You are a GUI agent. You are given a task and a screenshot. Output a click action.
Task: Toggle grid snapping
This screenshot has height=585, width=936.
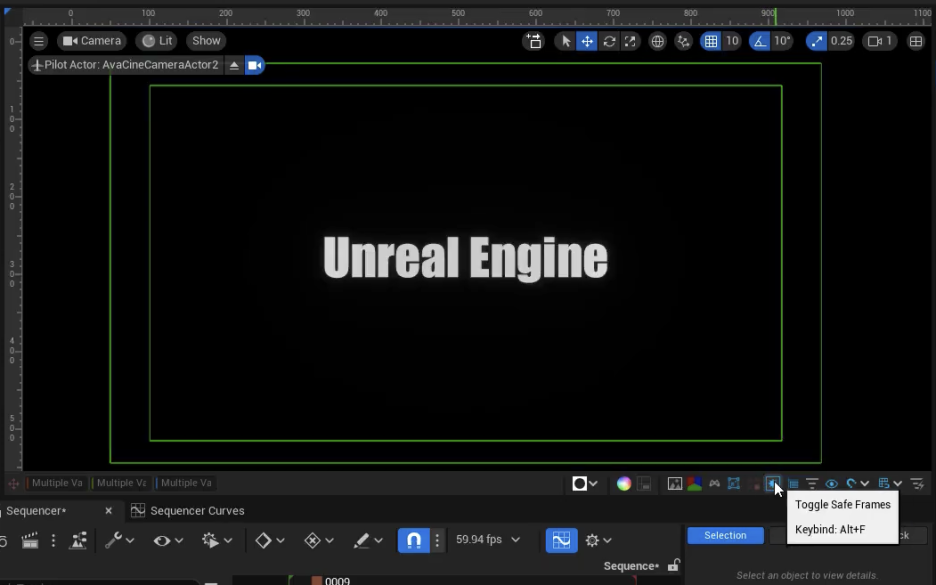(x=710, y=41)
